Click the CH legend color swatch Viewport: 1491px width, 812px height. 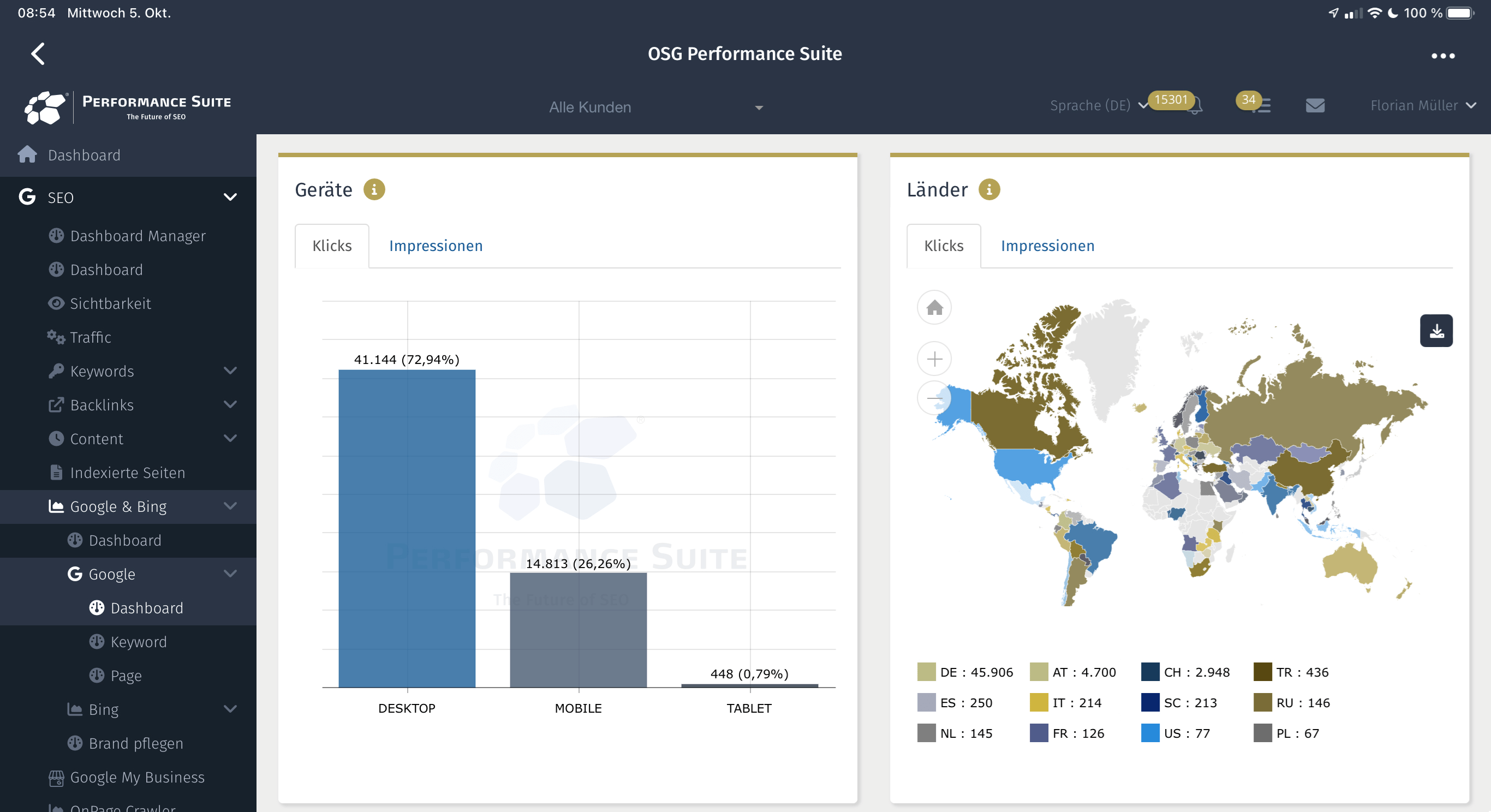[x=1150, y=672]
